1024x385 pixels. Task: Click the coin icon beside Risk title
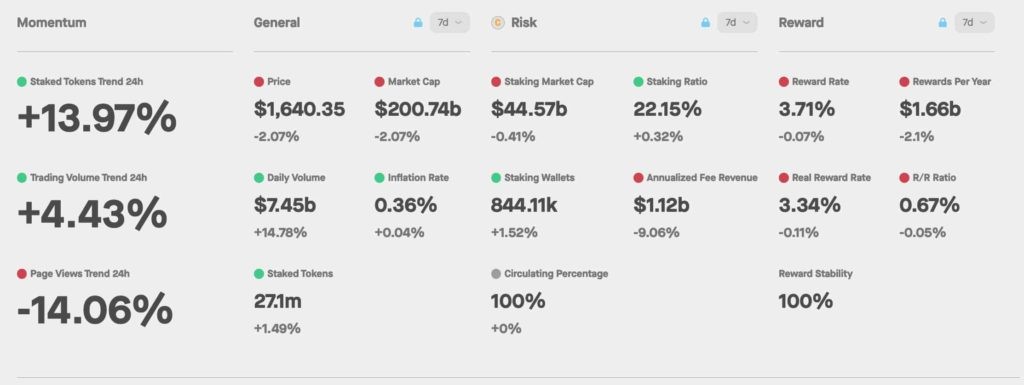click(498, 23)
